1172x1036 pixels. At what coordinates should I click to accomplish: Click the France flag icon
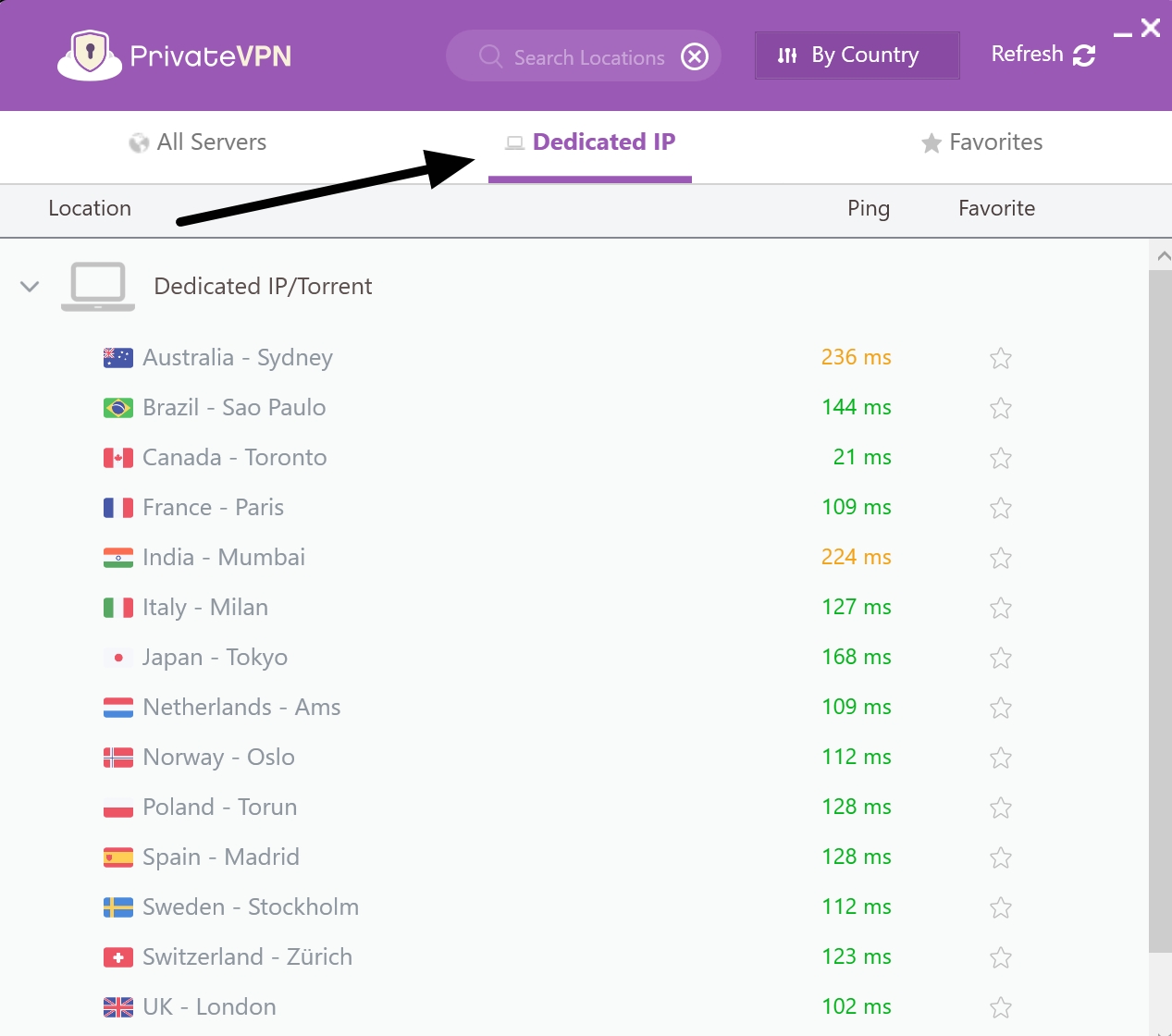click(118, 508)
